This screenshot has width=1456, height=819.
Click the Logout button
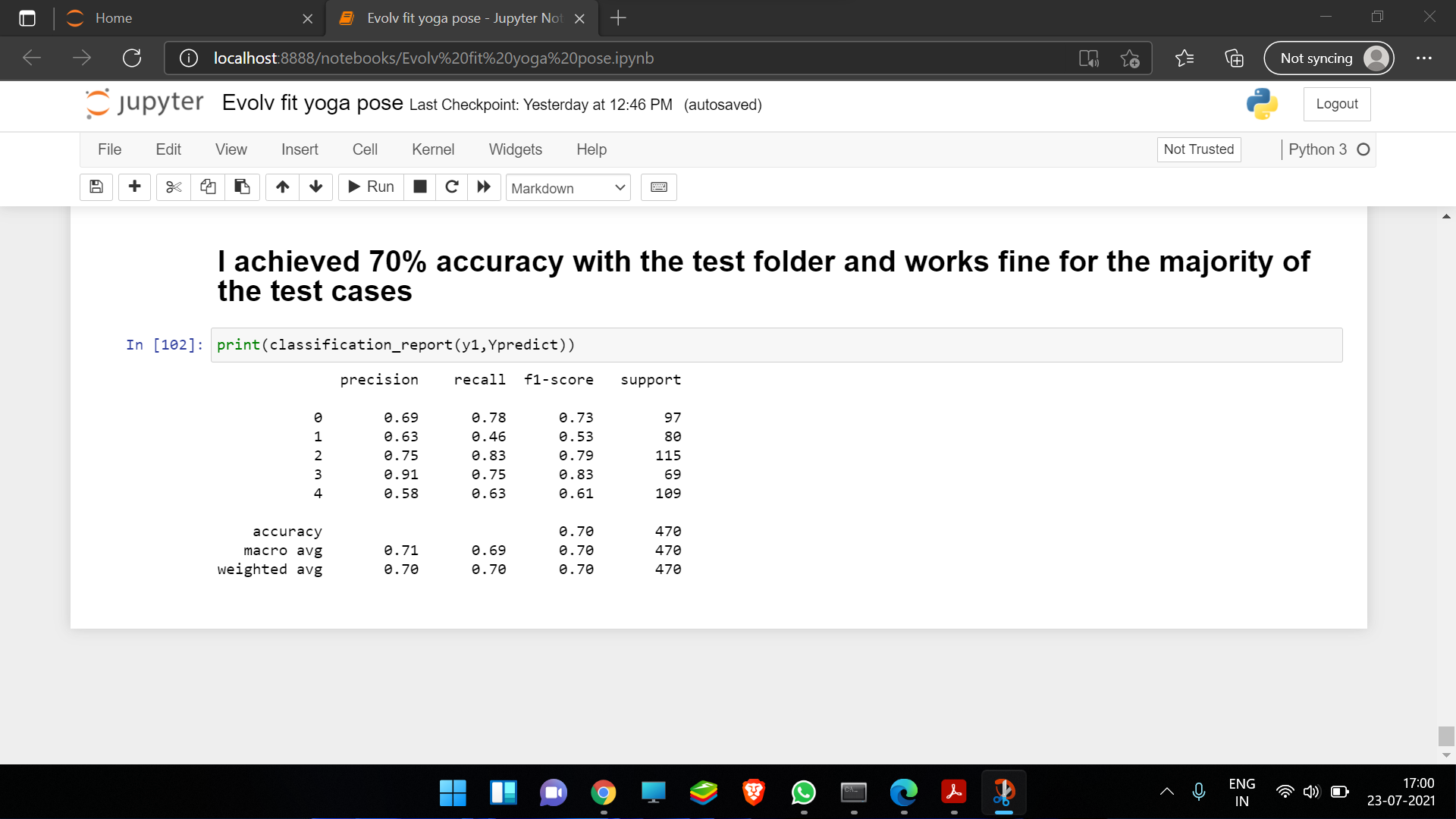coord(1337,104)
